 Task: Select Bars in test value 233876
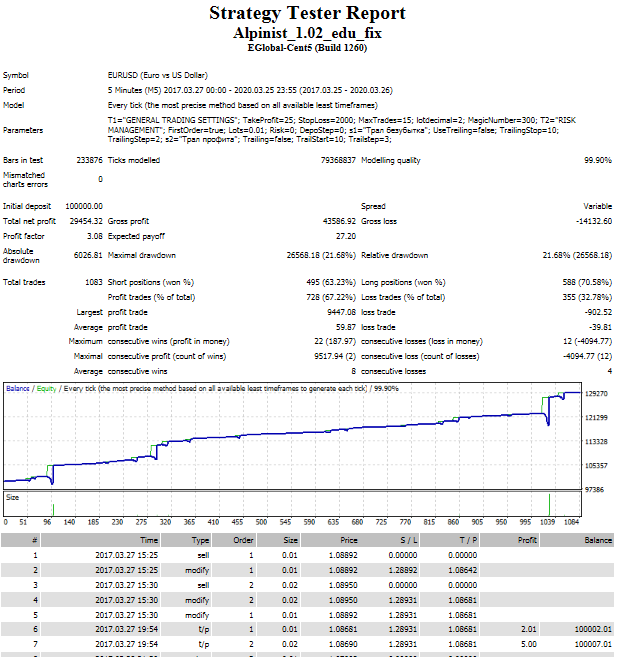[x=89, y=160]
